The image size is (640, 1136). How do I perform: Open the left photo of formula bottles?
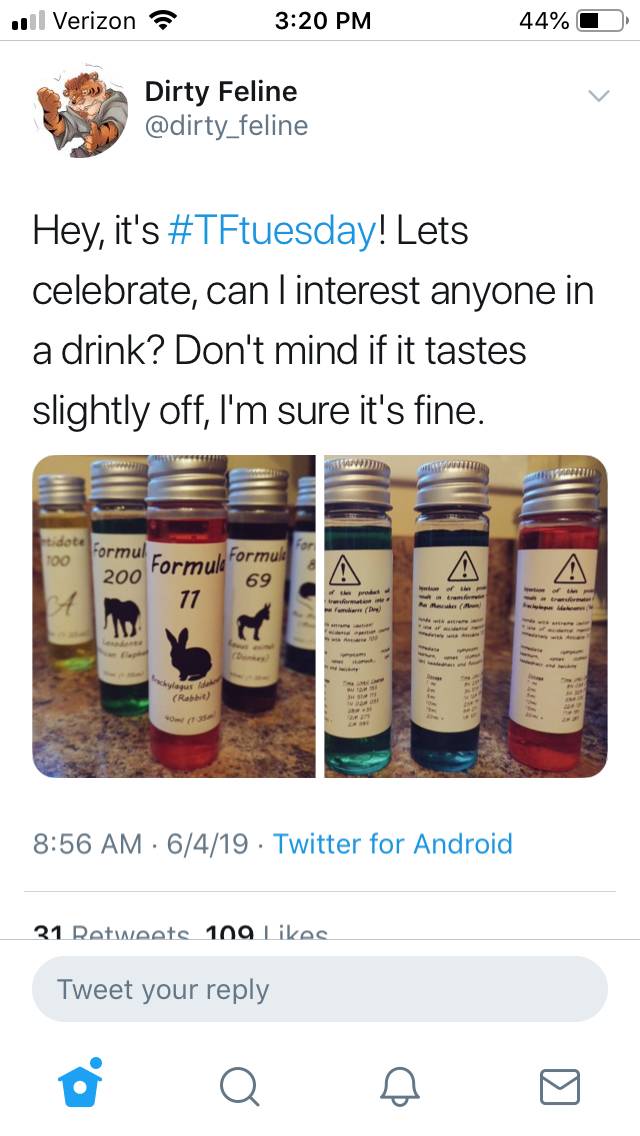click(x=174, y=616)
